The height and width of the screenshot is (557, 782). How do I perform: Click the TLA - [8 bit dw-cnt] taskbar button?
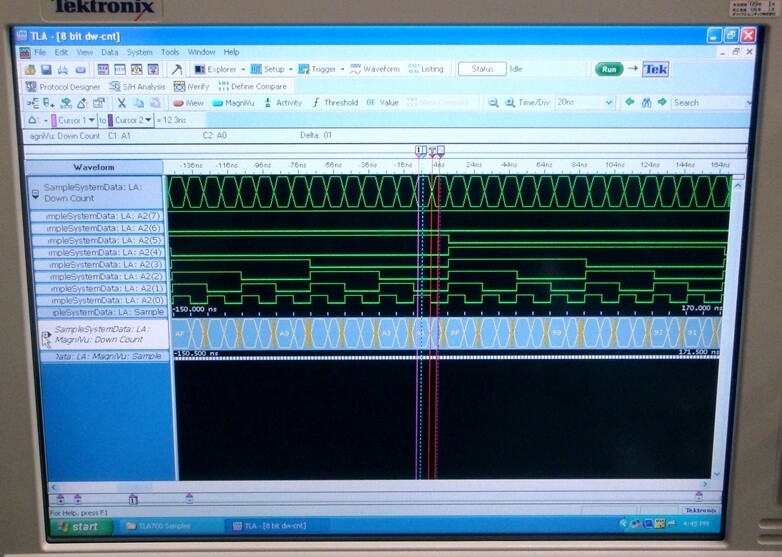click(277, 526)
